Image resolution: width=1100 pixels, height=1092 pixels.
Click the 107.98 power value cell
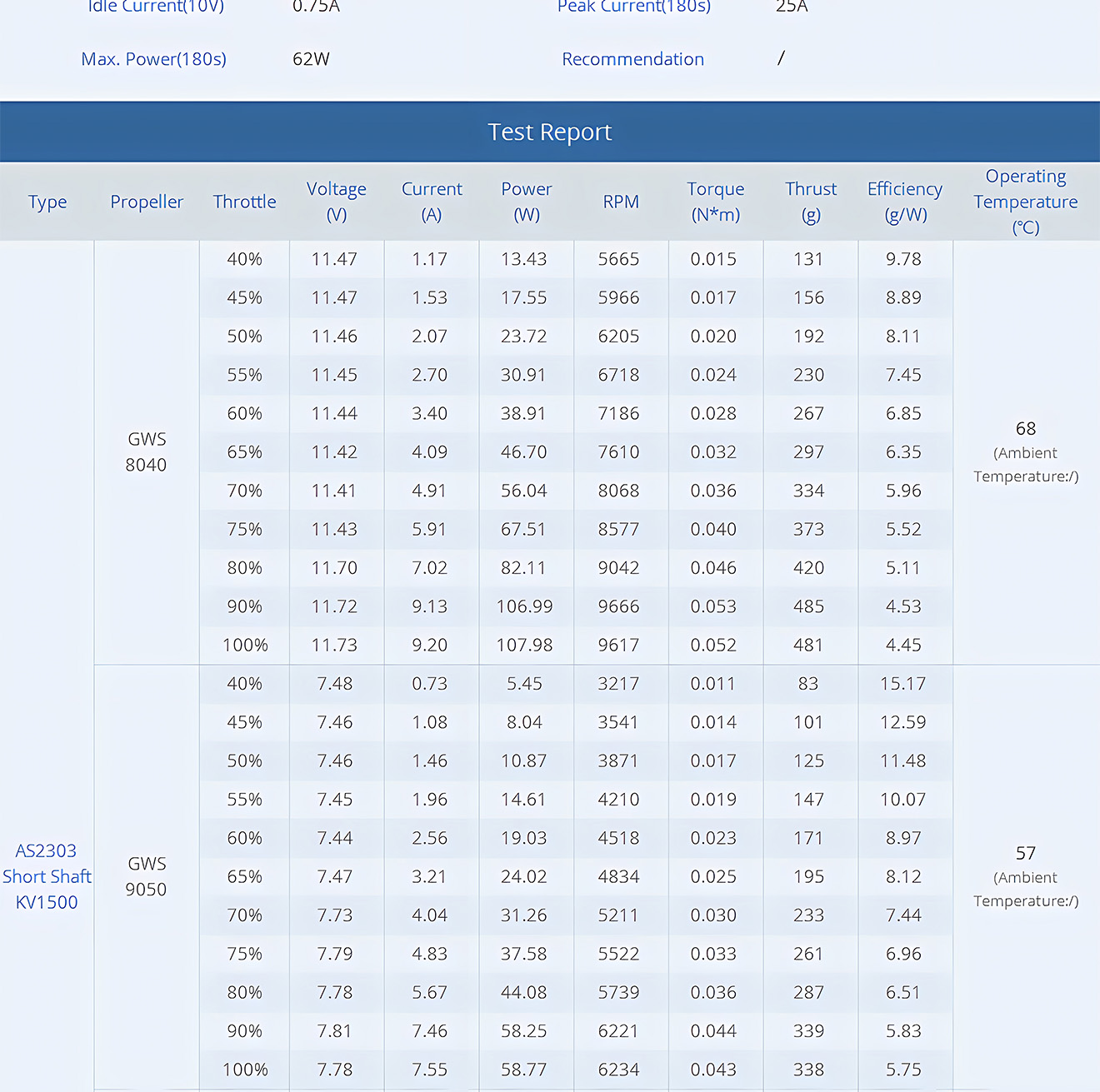524,646
